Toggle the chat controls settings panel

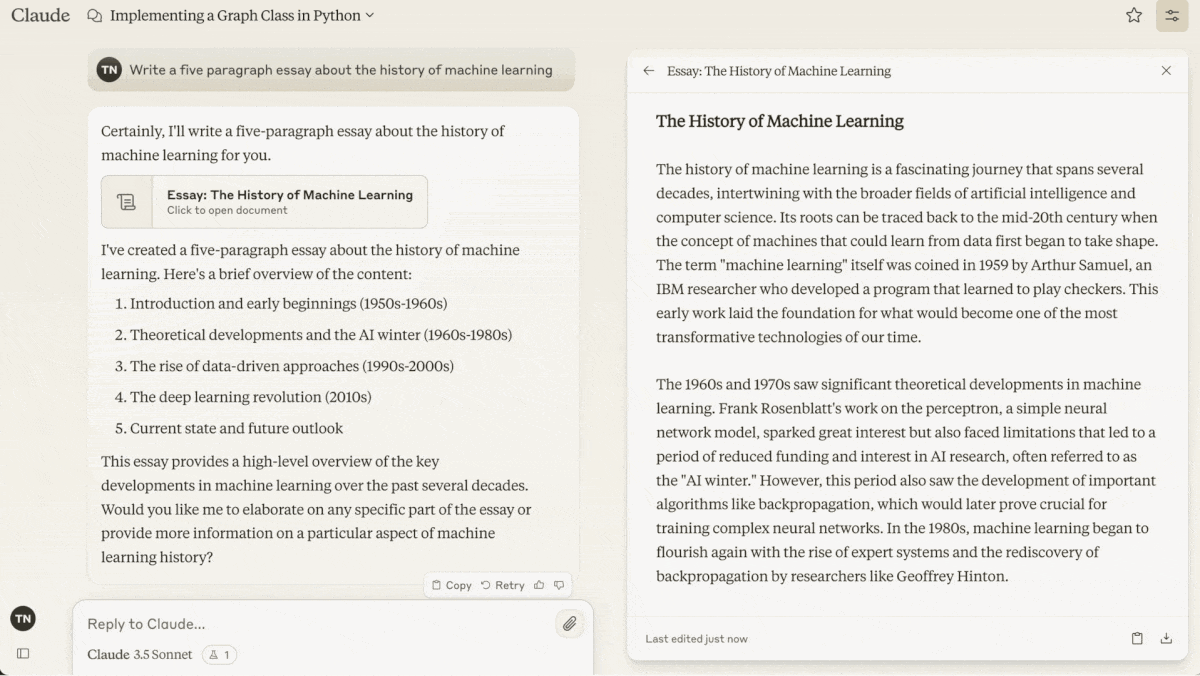coord(1171,15)
